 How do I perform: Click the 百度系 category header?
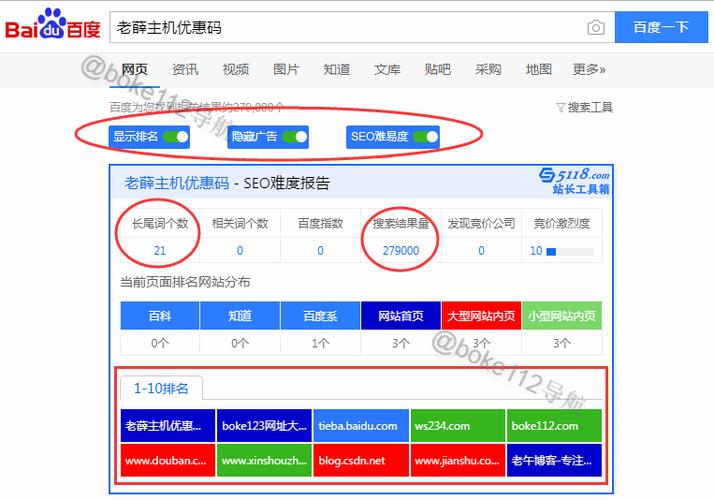321,316
